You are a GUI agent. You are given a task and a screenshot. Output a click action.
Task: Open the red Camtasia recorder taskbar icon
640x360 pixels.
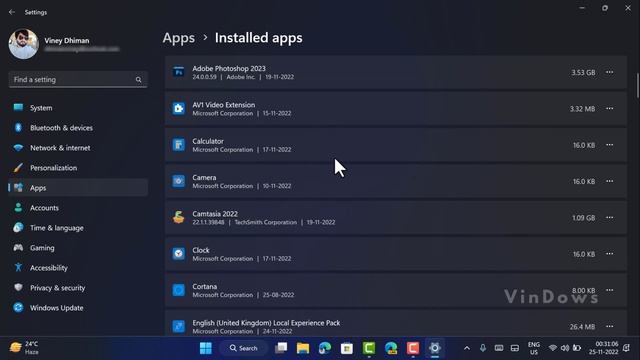pos(413,348)
